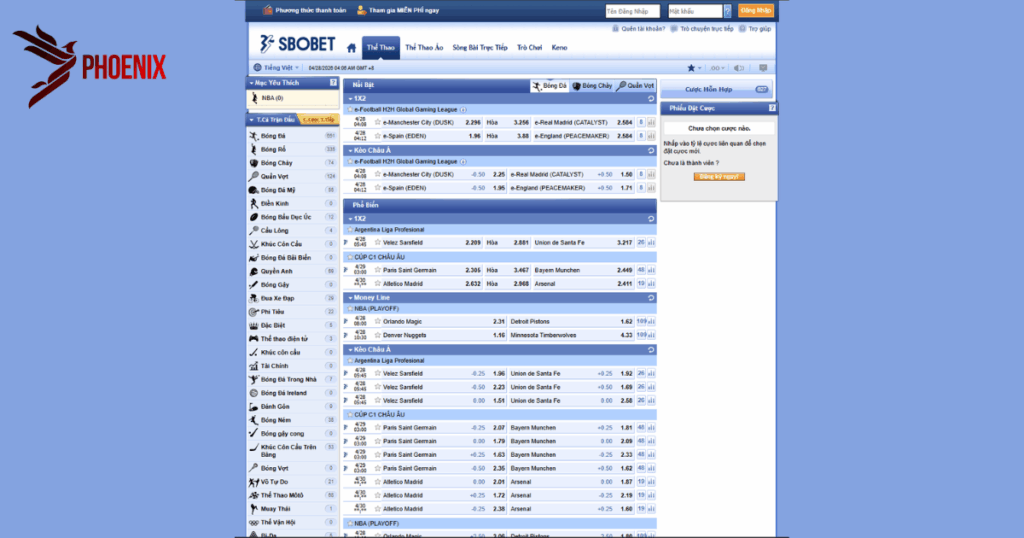This screenshot has height=538, width=1024.
Task: Open help icon on Mục Yêu Thích panel
Action: click(x=333, y=83)
